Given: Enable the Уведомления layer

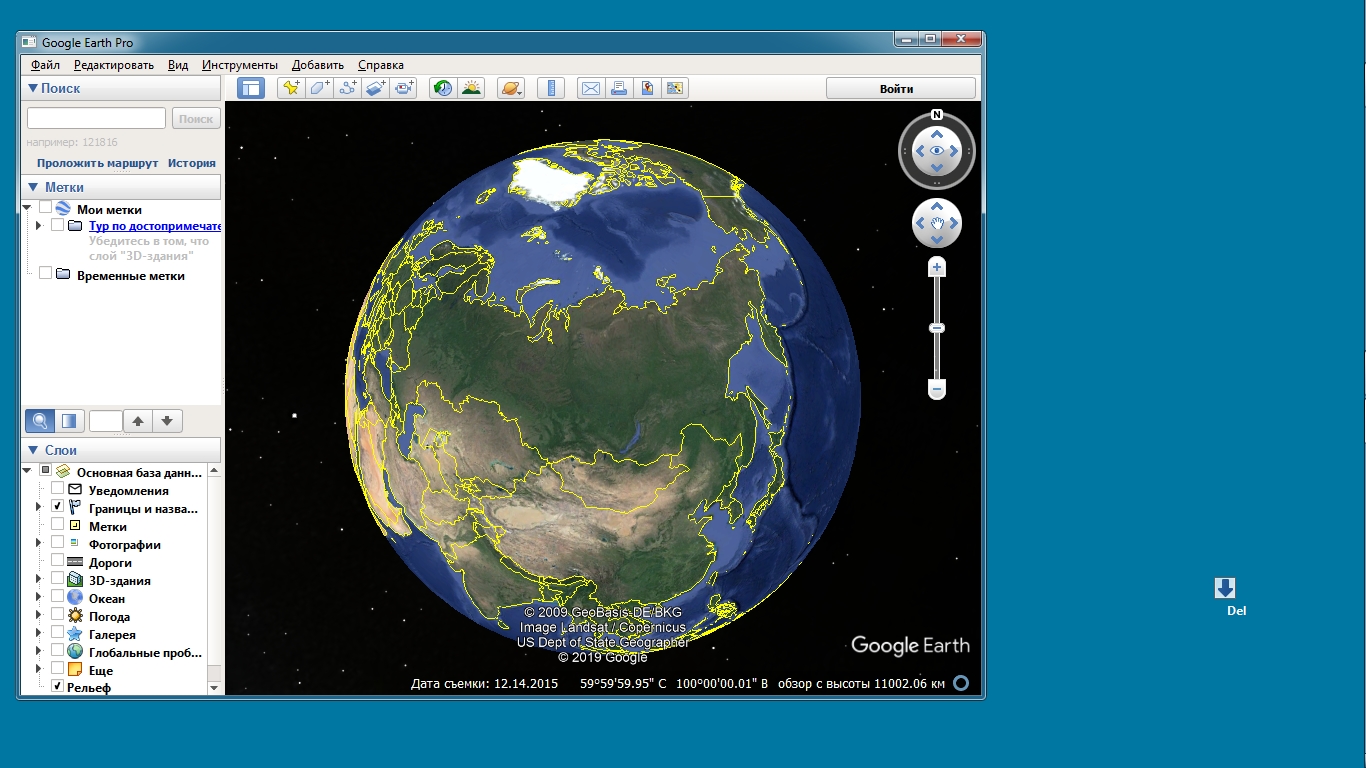Looking at the screenshot, I should click(57, 489).
